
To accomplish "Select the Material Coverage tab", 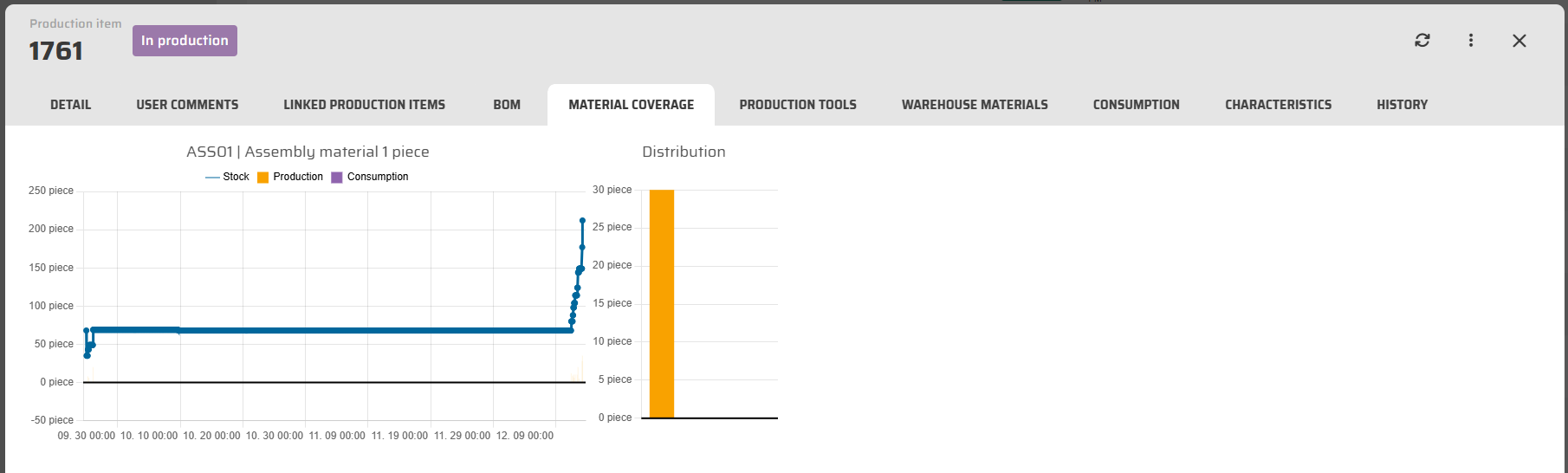I will pos(631,105).
